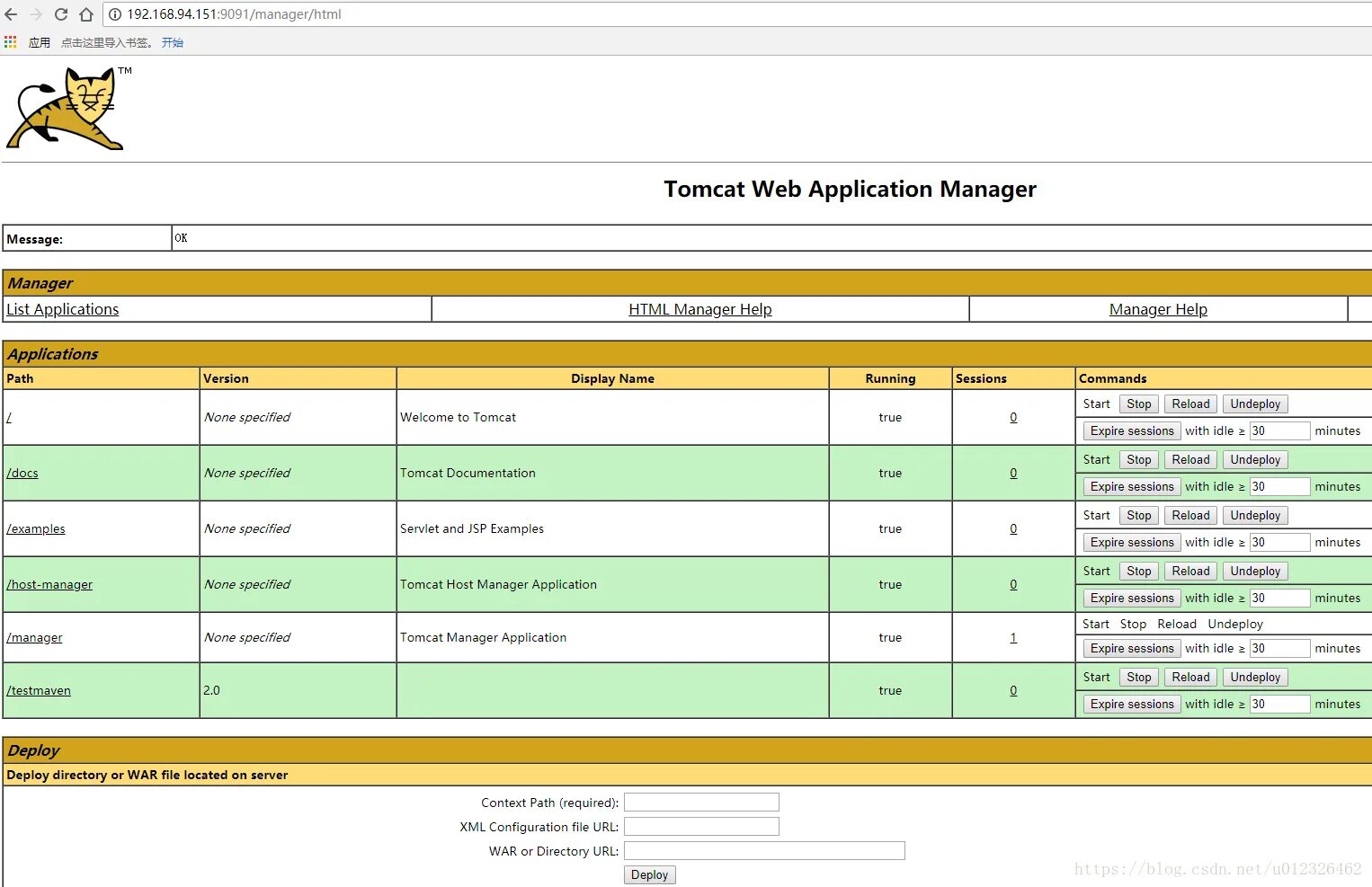Viewport: 1372px width, 887px height.
Task: Expire sessions for /manager
Action: click(x=1132, y=649)
